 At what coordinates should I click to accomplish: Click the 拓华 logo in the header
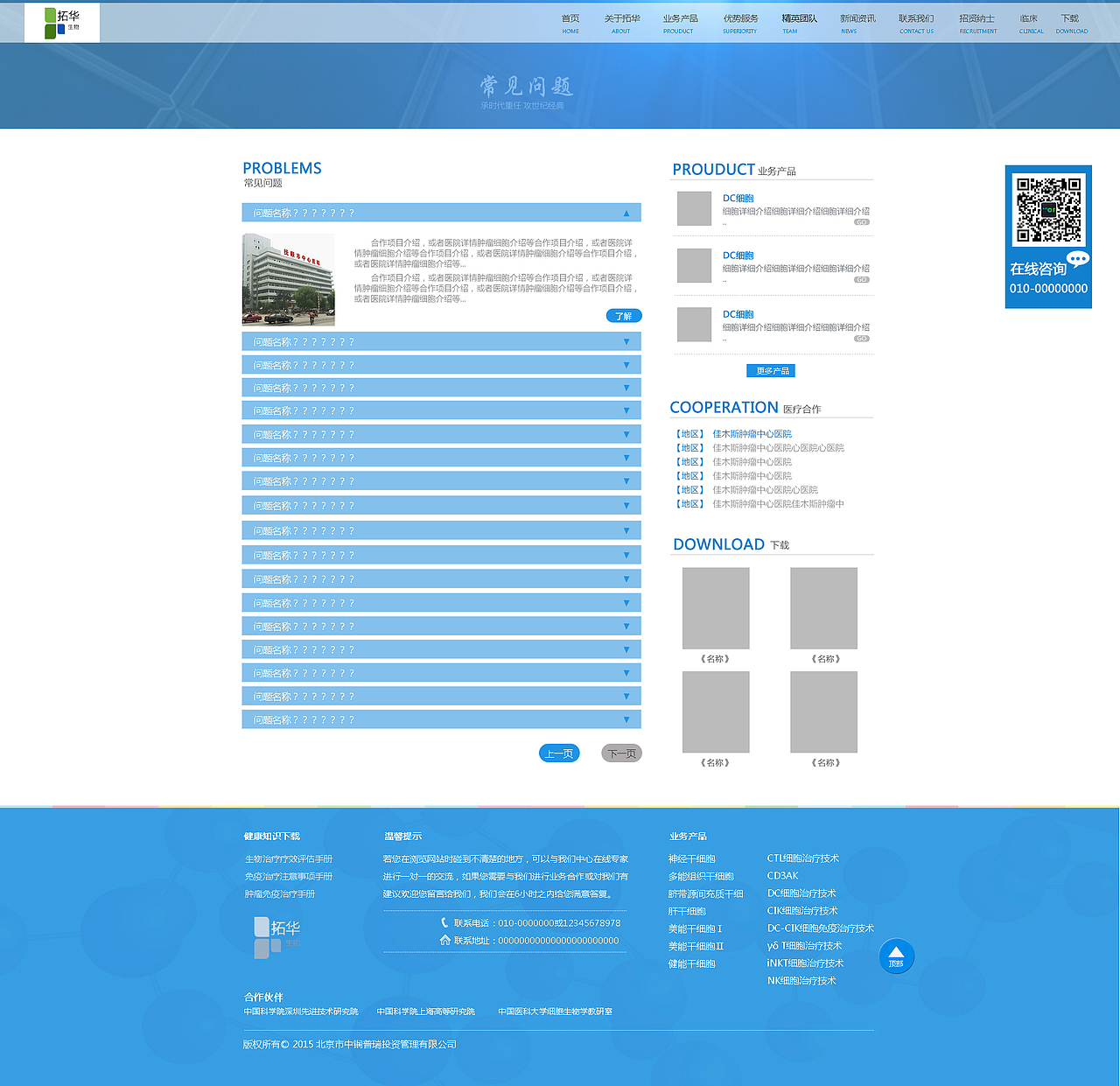tap(62, 22)
